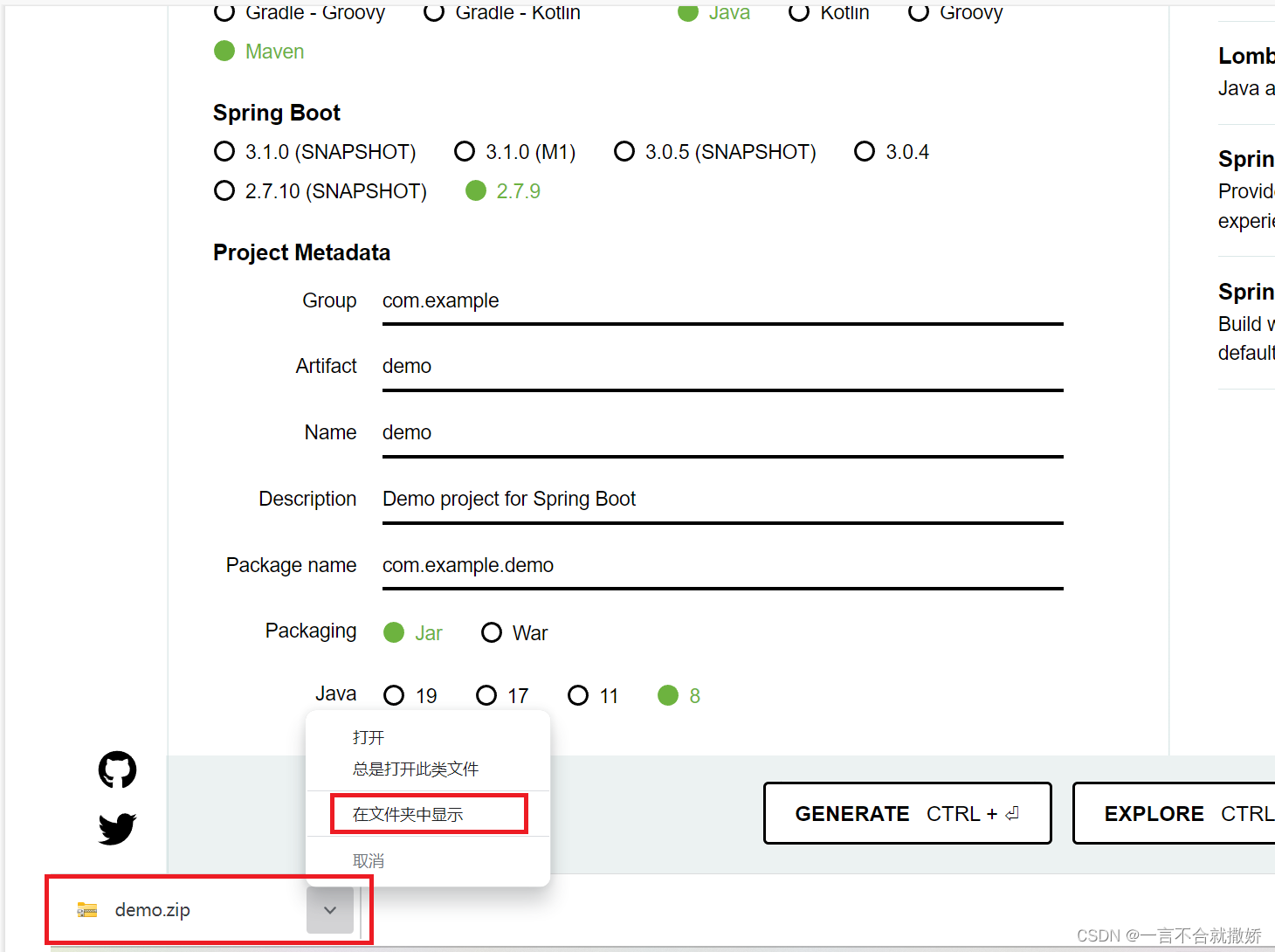Select the Maven project option

[259, 52]
